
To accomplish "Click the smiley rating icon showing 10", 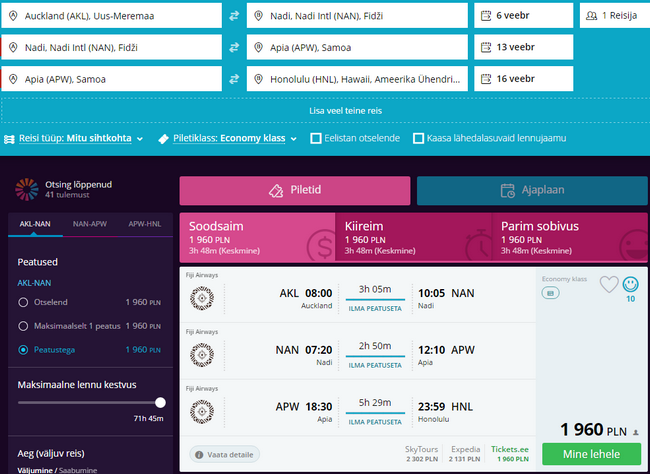I will (x=631, y=284).
